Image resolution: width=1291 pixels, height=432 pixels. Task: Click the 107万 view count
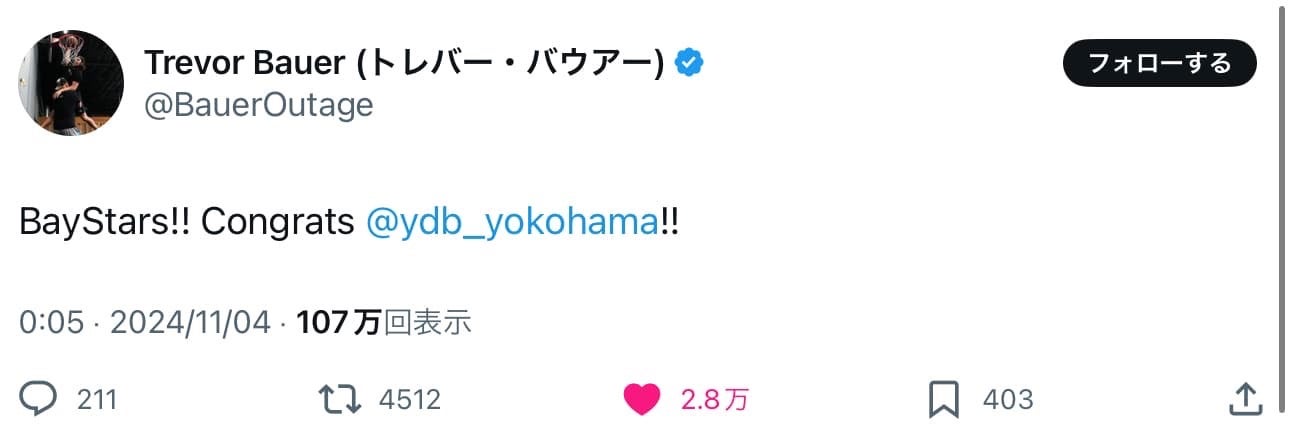[x=339, y=322]
